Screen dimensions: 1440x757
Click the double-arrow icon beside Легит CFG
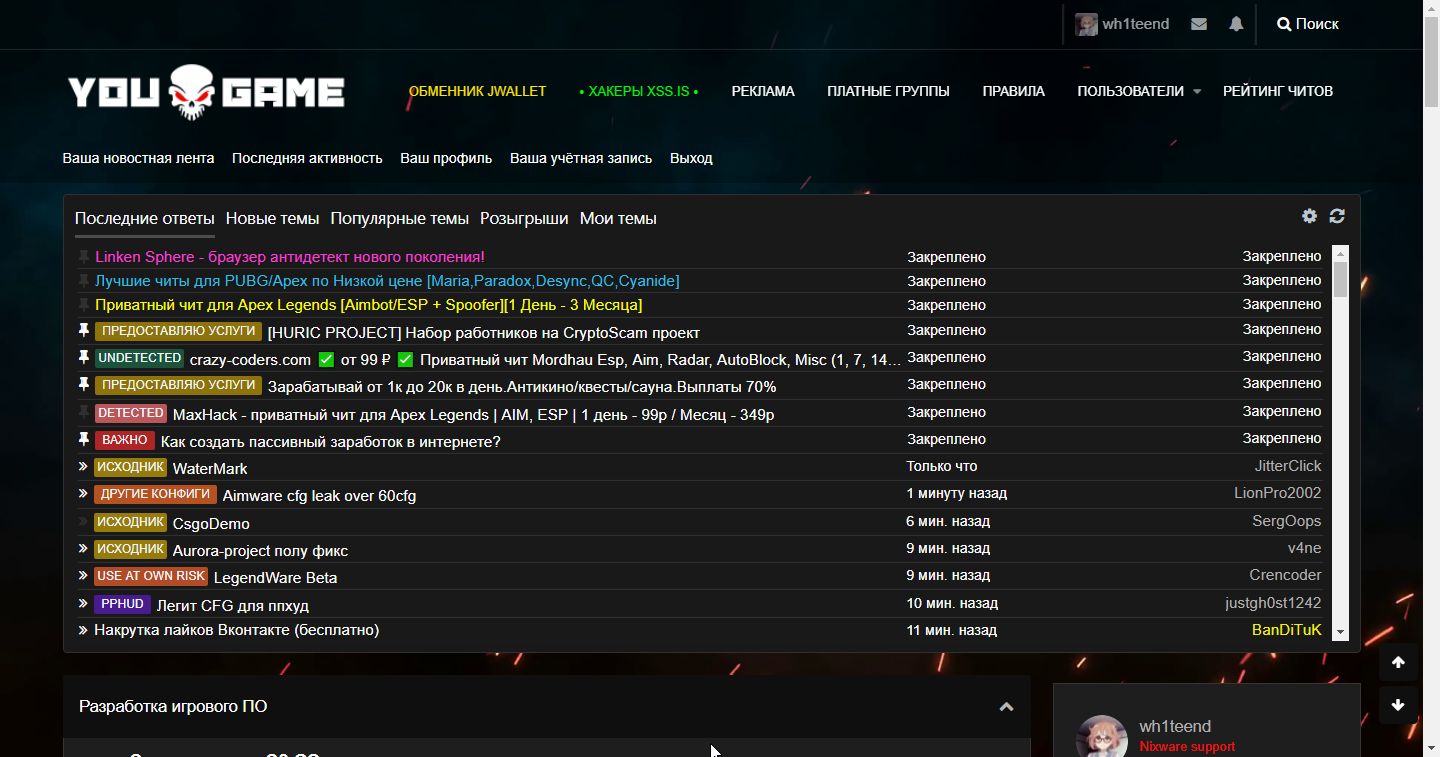[84, 603]
